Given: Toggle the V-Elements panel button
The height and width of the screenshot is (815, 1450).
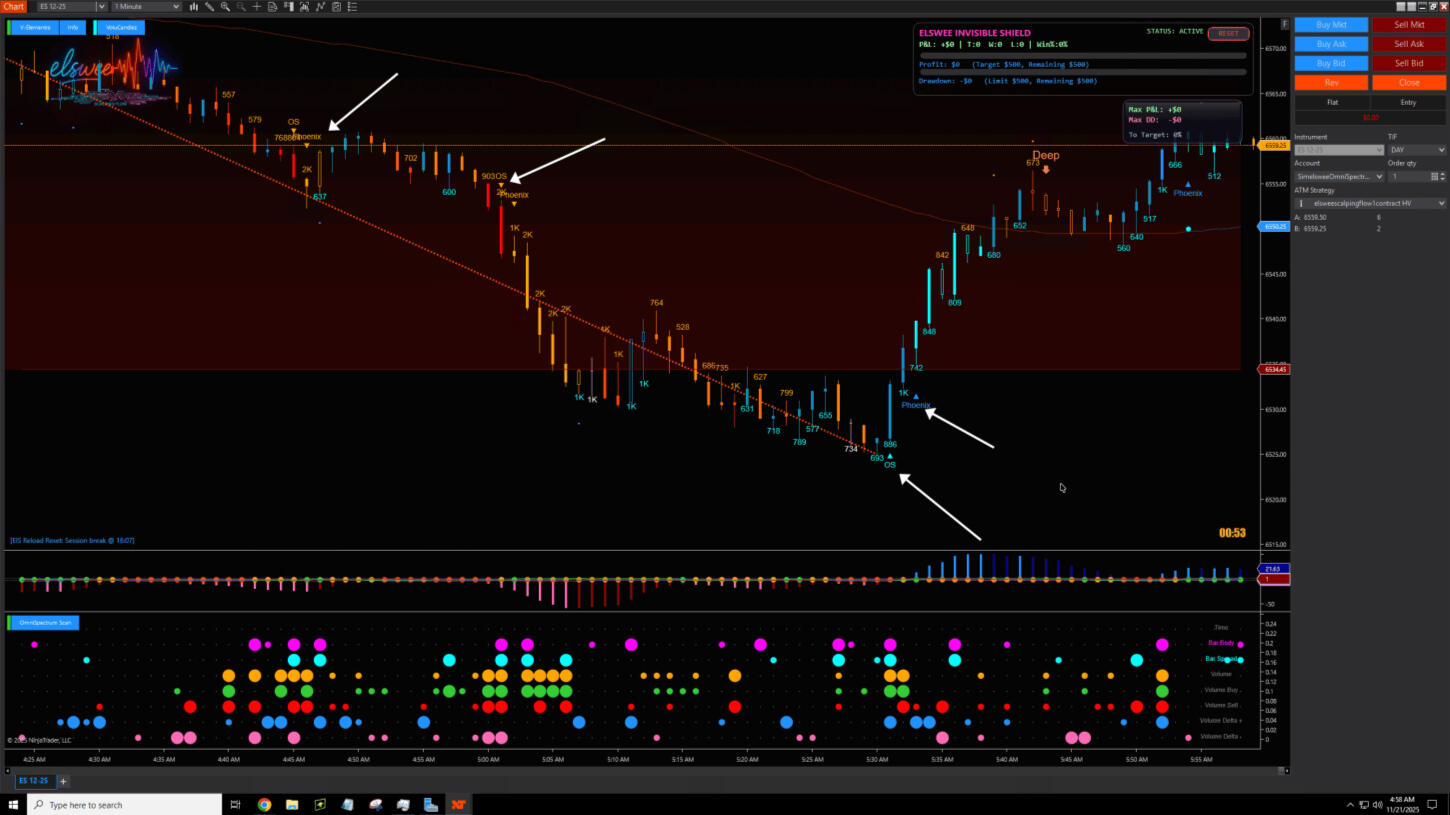Looking at the screenshot, I should coord(36,28).
